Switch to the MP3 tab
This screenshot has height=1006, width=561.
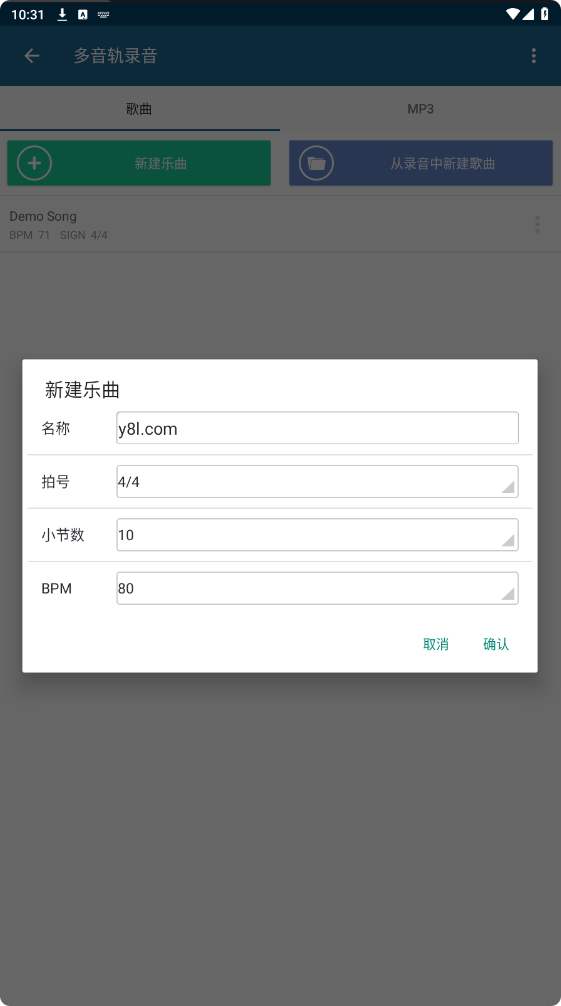click(x=420, y=108)
